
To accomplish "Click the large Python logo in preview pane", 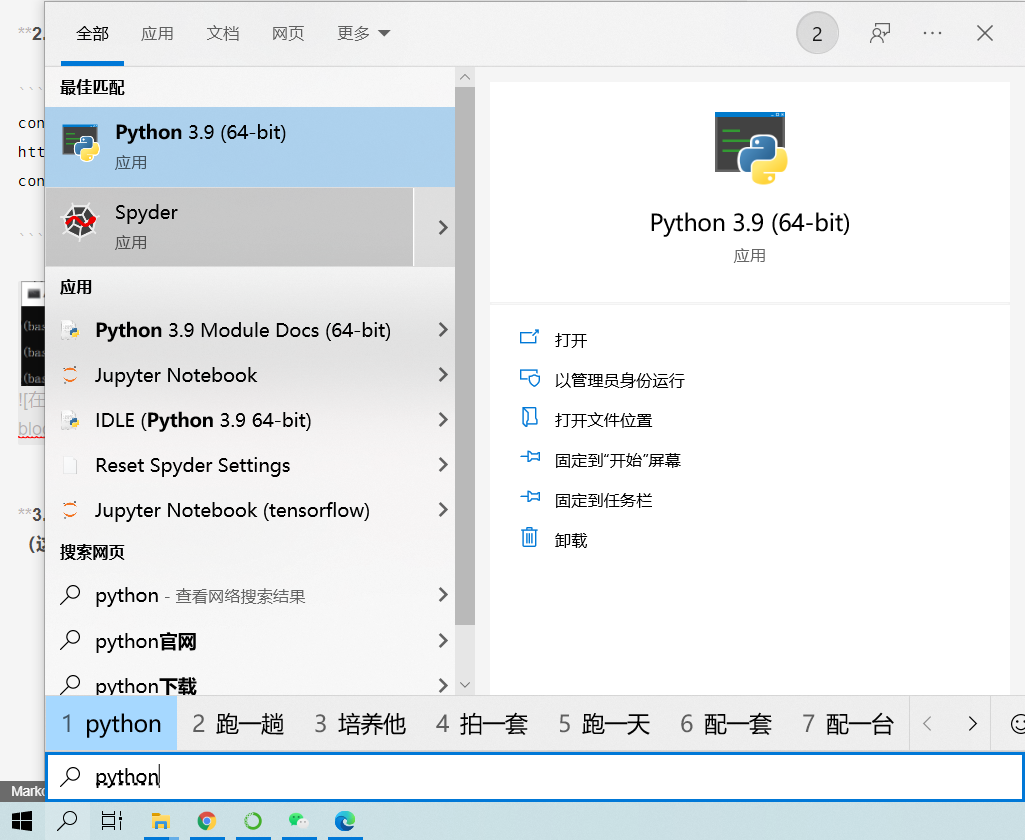I will tap(750, 148).
